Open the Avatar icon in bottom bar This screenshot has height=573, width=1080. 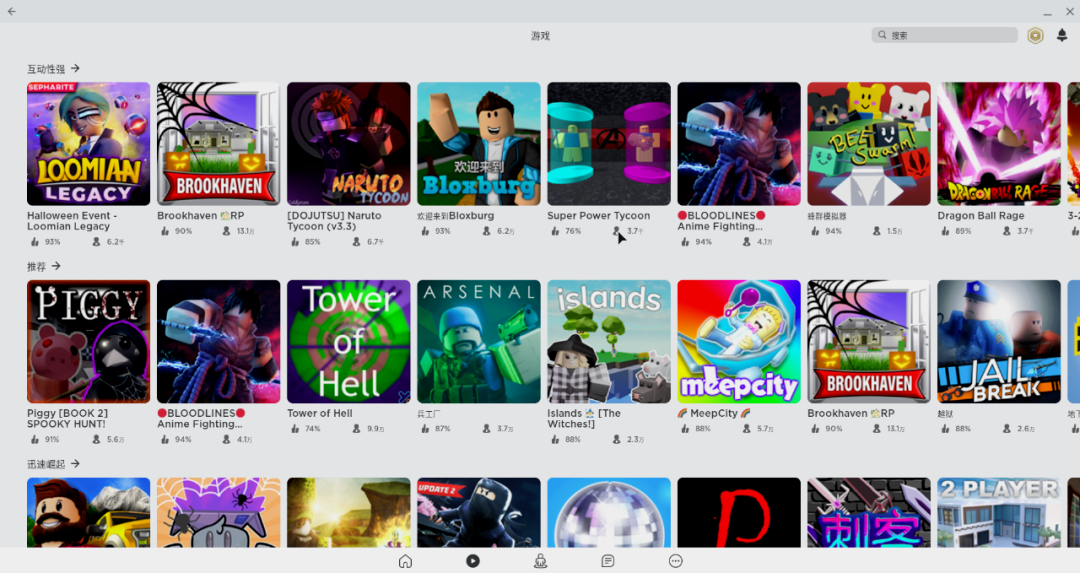point(541,561)
